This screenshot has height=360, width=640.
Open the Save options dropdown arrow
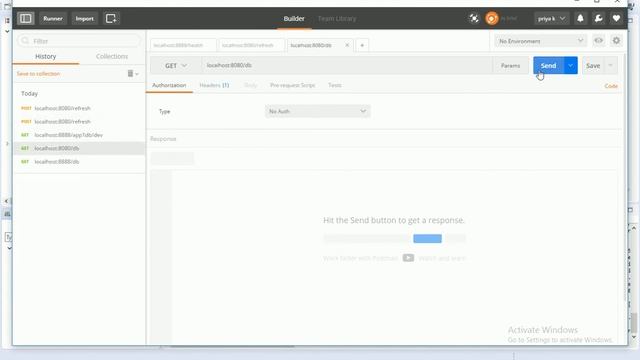[611, 65]
